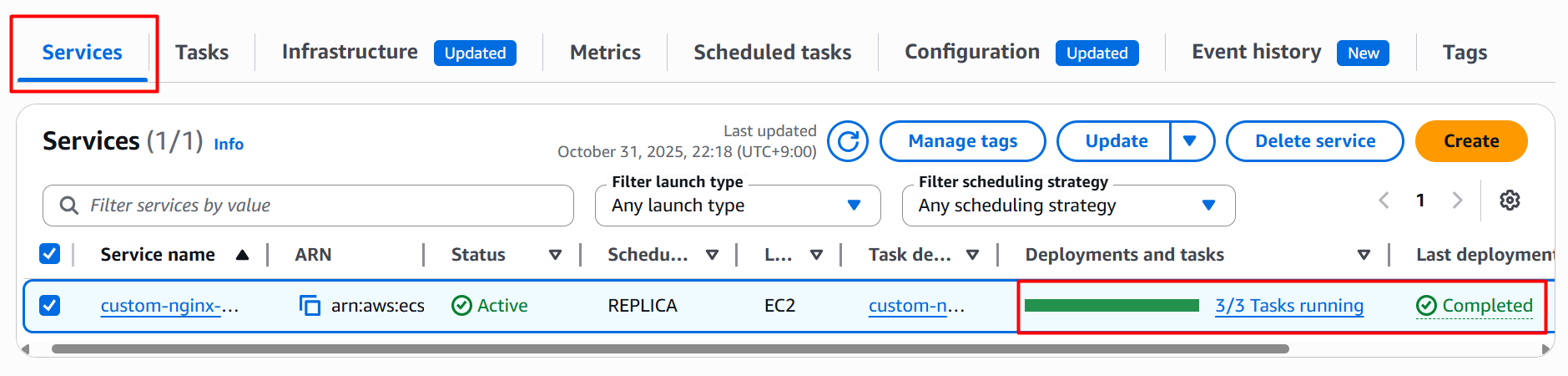This screenshot has width=1568, height=376.
Task: Open the Filter scheduling strategy dropdown
Action: point(1068,206)
